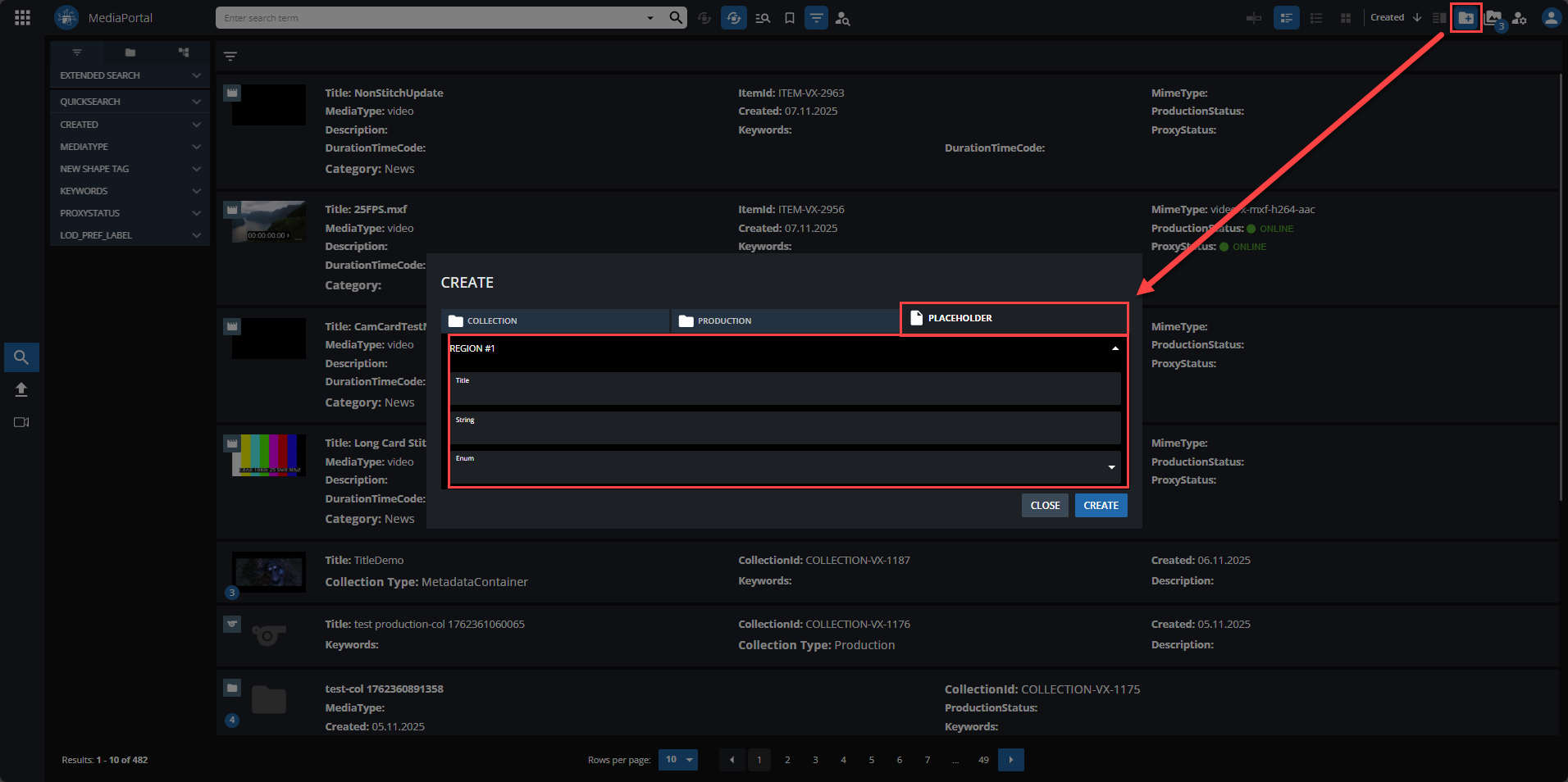Screen dimensions: 1568x782
Task: Open Rows per page dropdown
Action: coord(678,760)
